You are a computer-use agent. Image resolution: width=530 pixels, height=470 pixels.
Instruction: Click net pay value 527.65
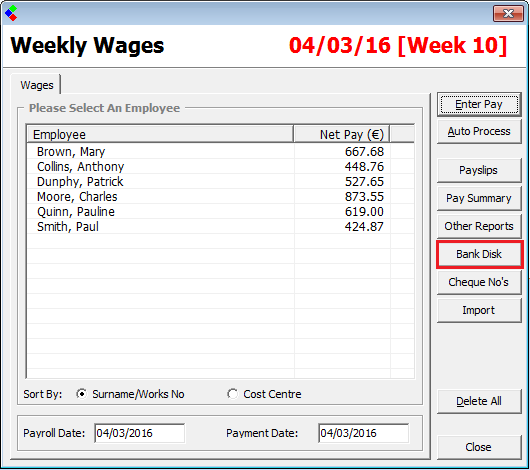364,182
